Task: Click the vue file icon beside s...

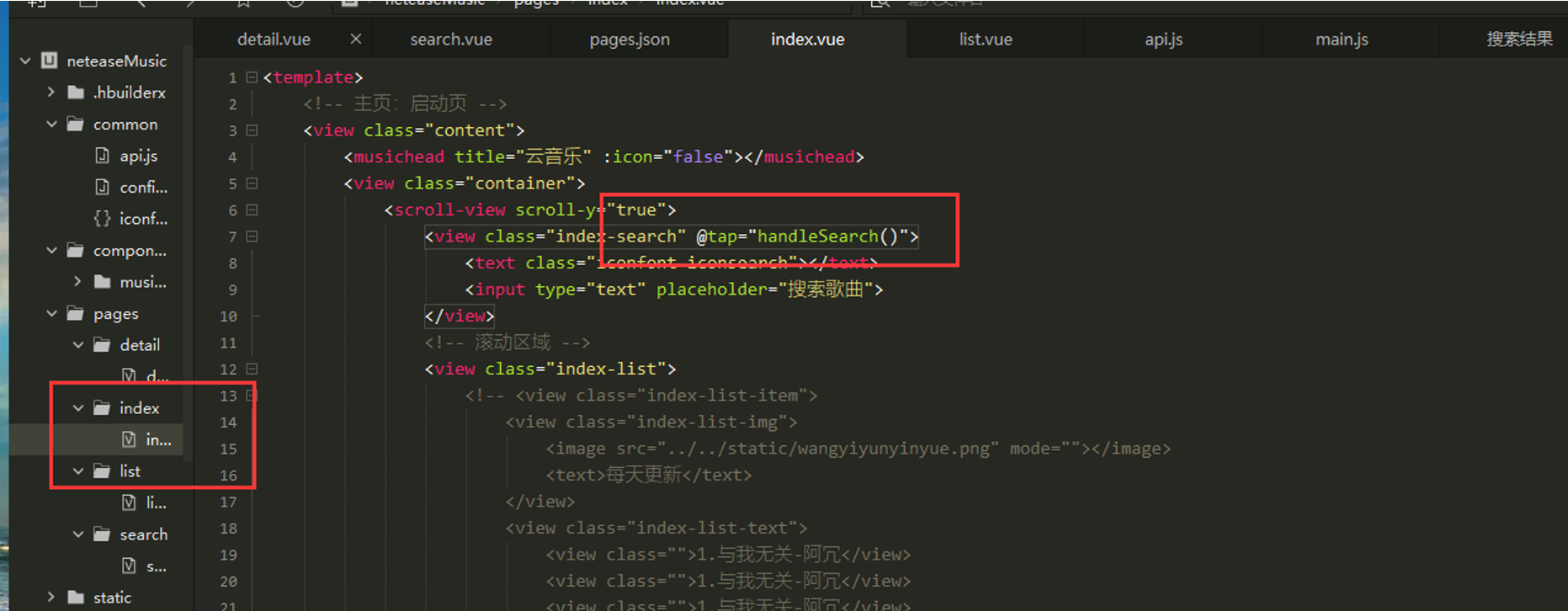Action: click(129, 566)
